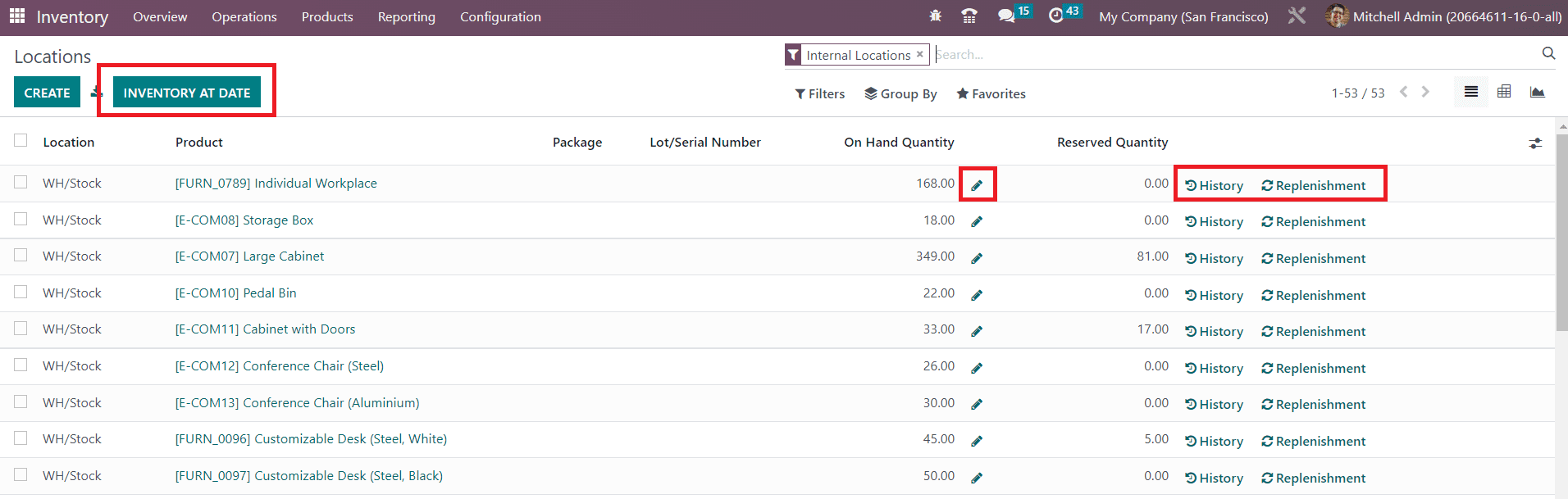Image resolution: width=1568 pixels, height=499 pixels.
Task: Expand the Filters dropdown
Action: click(820, 94)
